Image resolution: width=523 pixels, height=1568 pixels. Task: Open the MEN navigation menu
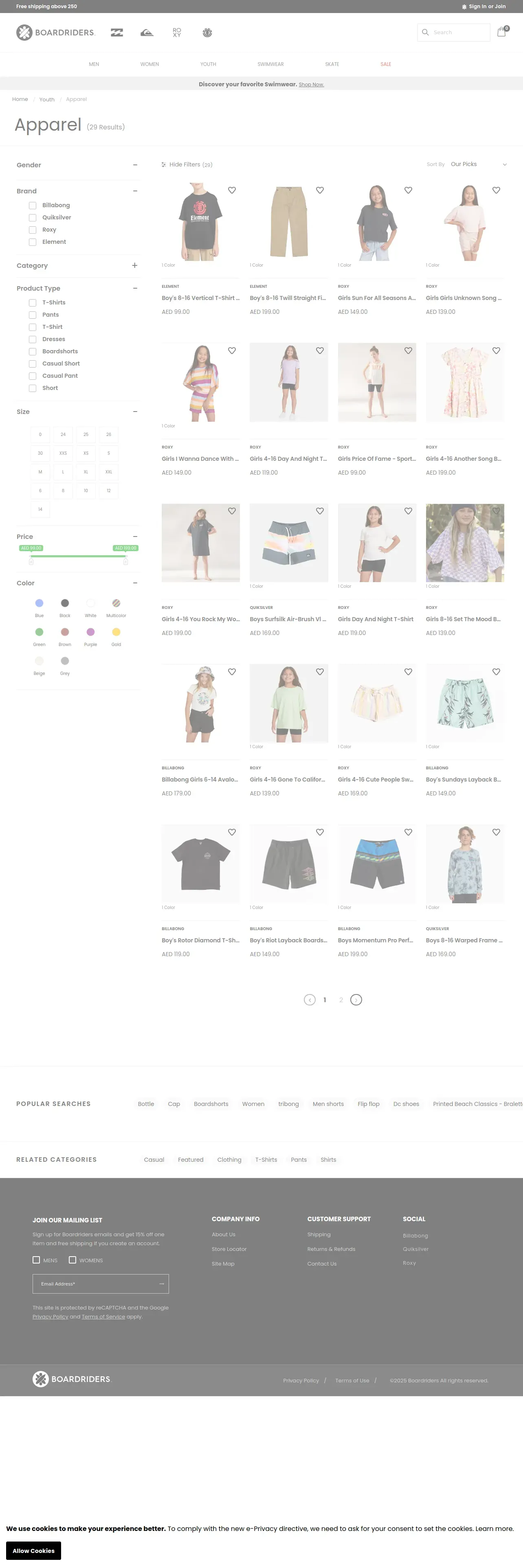(94, 64)
